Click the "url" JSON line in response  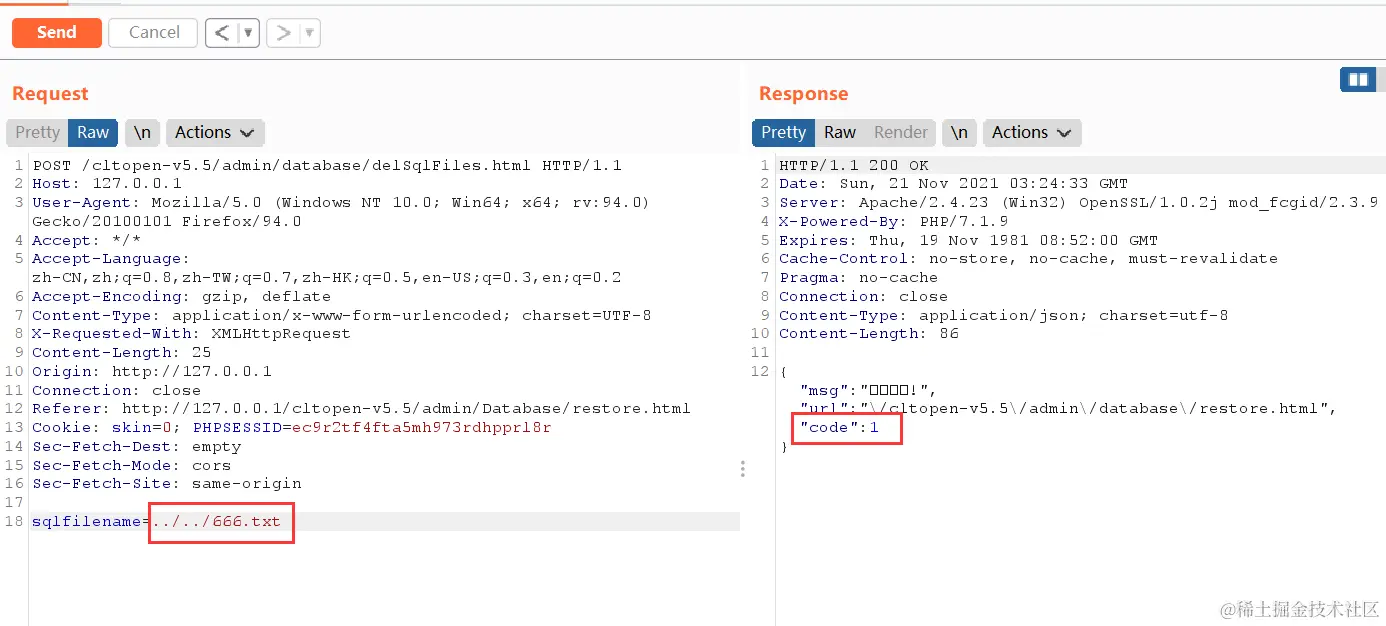1068,409
